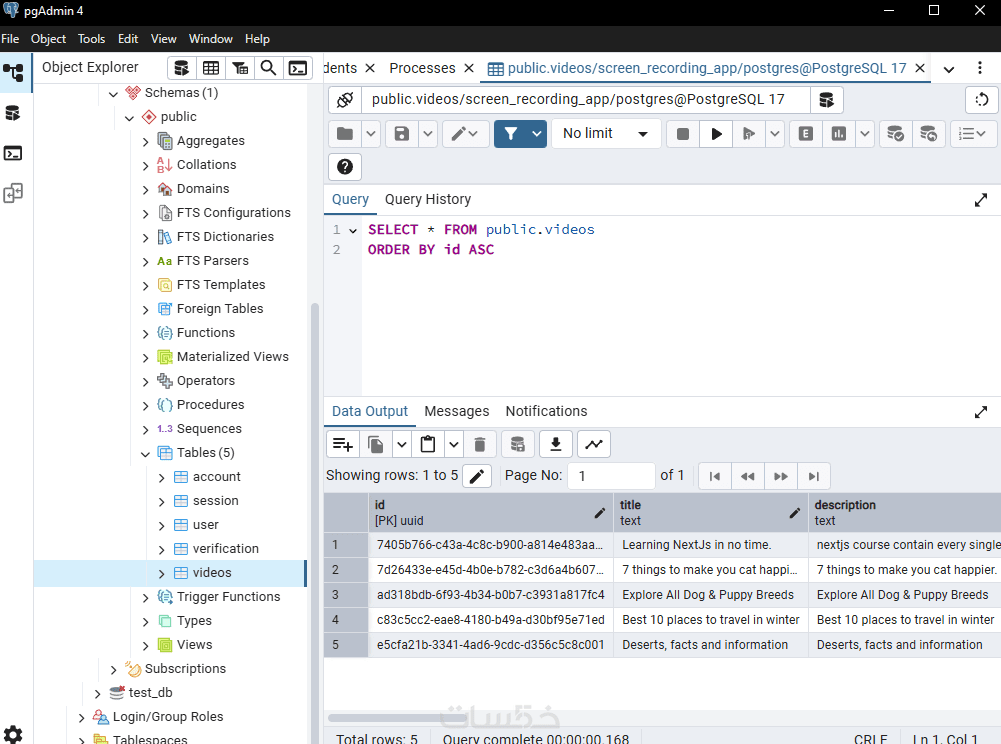Screen dimensions: 1001x744
Task: Click the Sort/Filter funnel button
Action: tap(511, 133)
